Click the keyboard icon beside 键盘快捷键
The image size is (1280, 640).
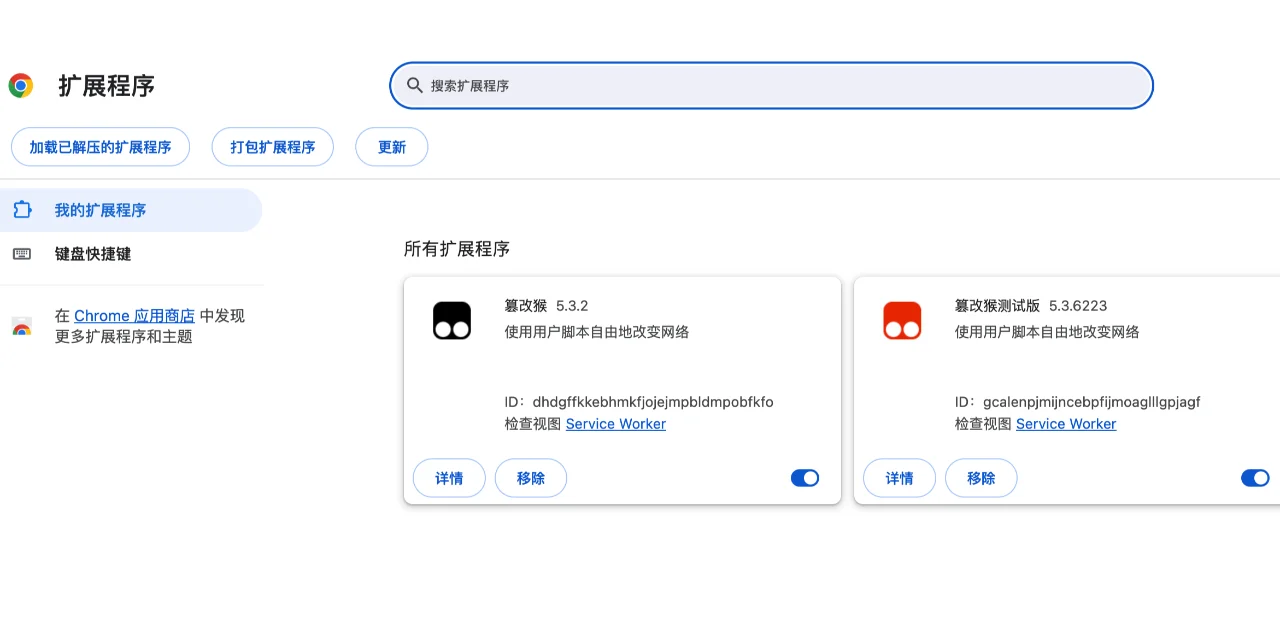point(22,254)
